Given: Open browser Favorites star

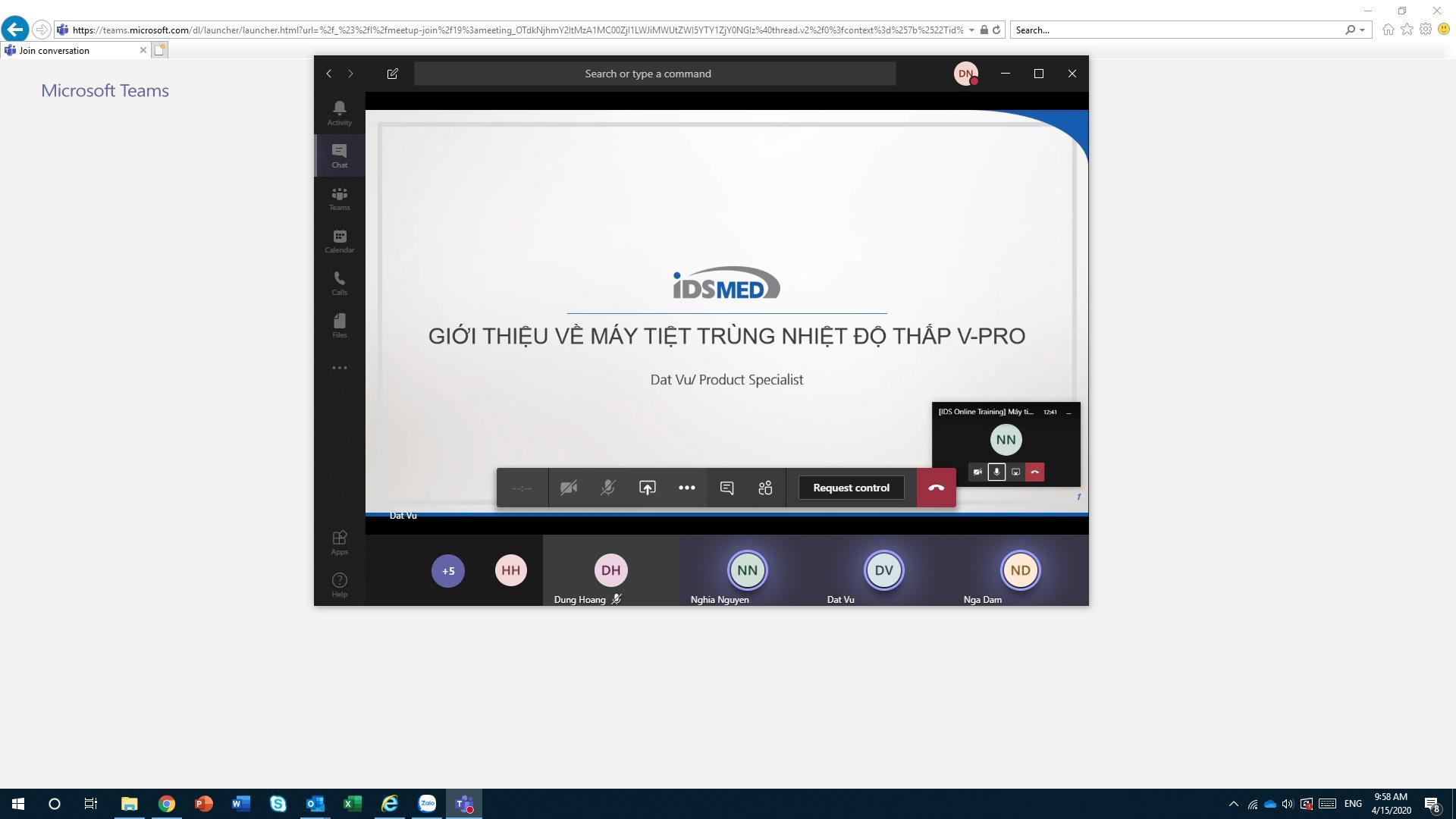Looking at the screenshot, I should click(1407, 30).
